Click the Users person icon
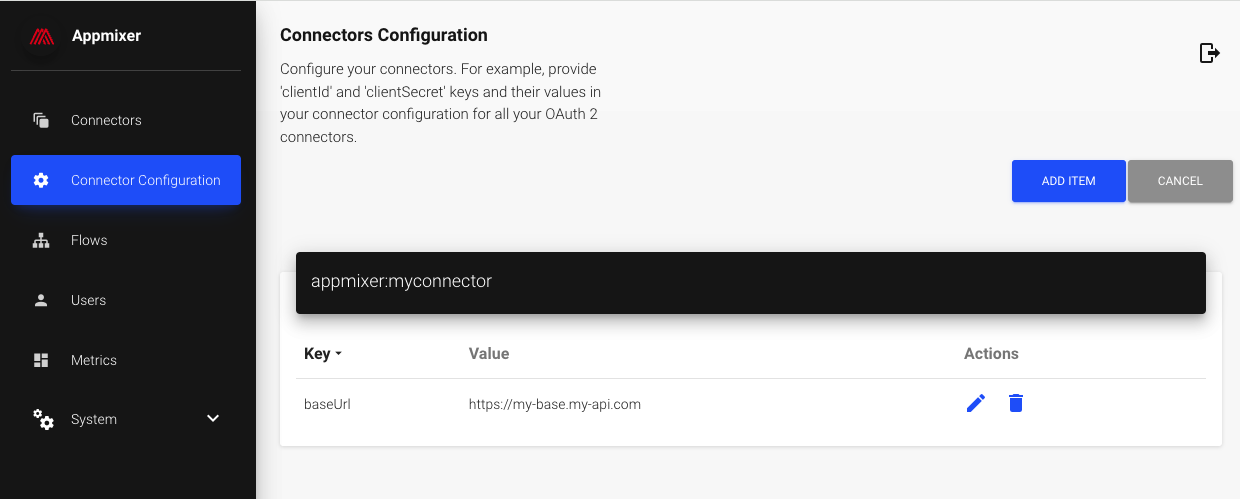Viewport: 1240px width, 499px height. point(41,300)
